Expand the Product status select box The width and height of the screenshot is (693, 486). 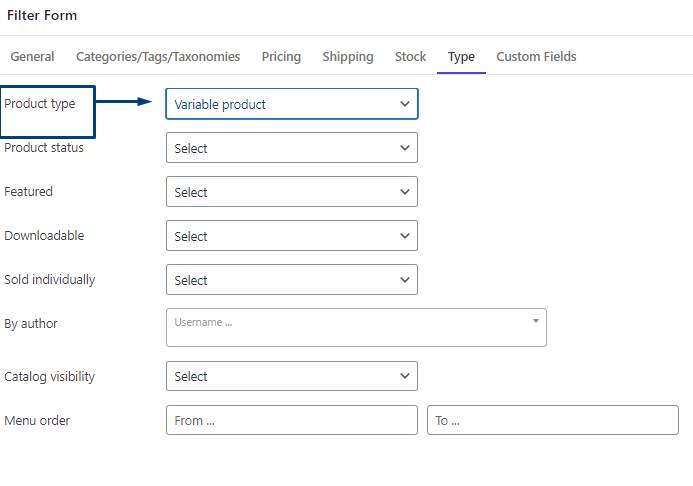click(292, 148)
